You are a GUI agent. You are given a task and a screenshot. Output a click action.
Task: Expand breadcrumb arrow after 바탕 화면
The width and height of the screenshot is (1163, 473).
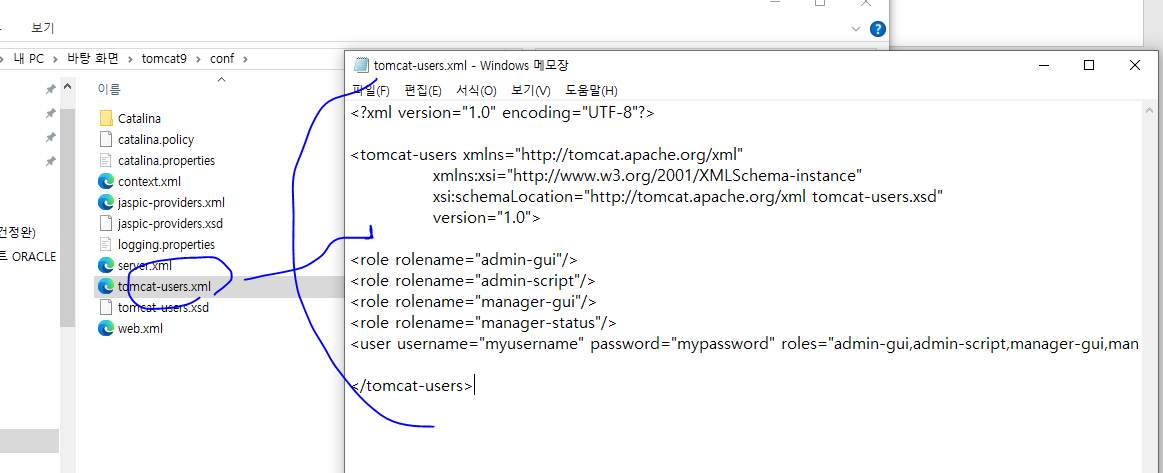[x=130, y=59]
